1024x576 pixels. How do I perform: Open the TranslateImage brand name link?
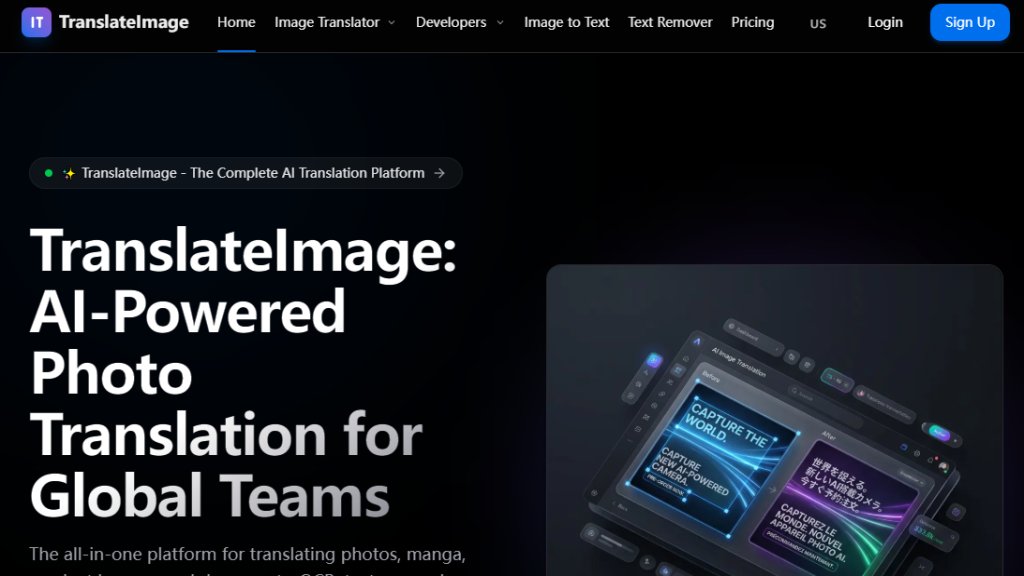pos(123,22)
